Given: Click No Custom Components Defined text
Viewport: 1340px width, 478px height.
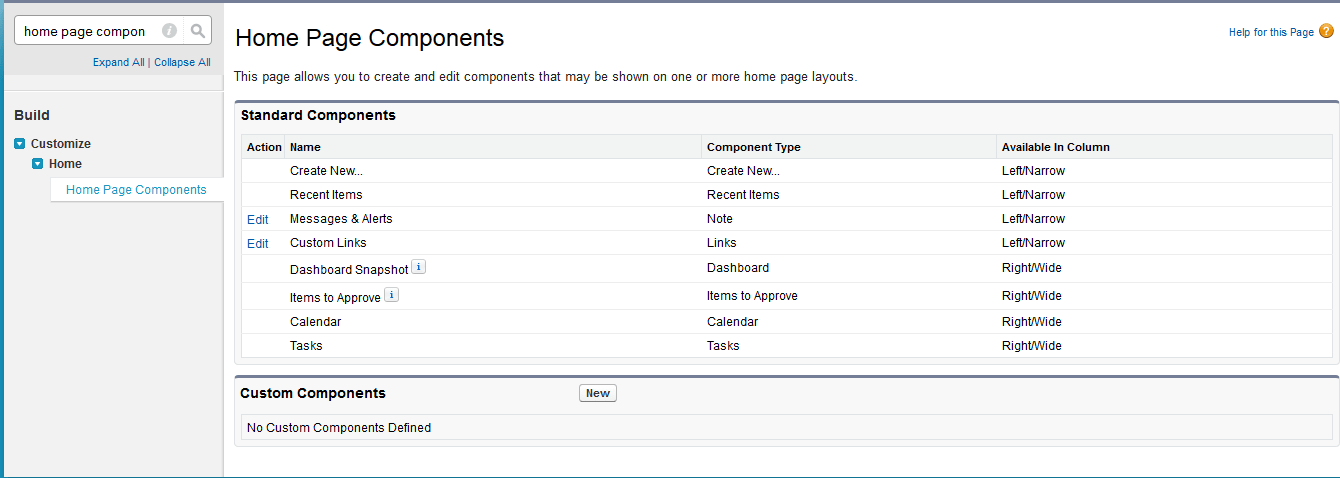Looking at the screenshot, I should [x=339, y=428].
